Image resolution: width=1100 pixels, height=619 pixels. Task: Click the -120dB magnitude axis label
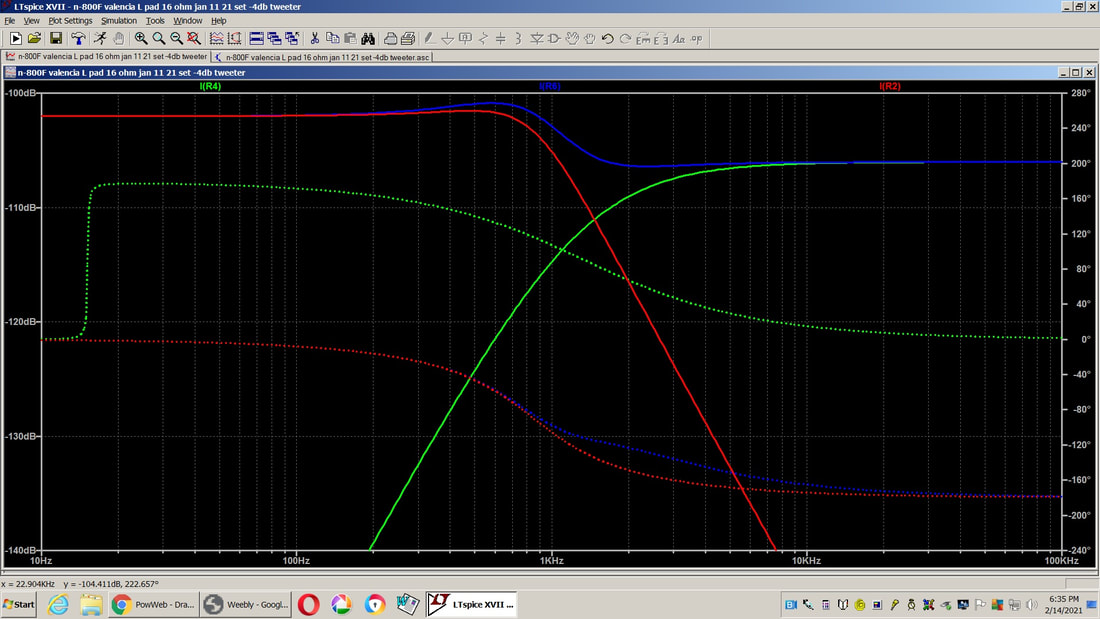pos(21,321)
